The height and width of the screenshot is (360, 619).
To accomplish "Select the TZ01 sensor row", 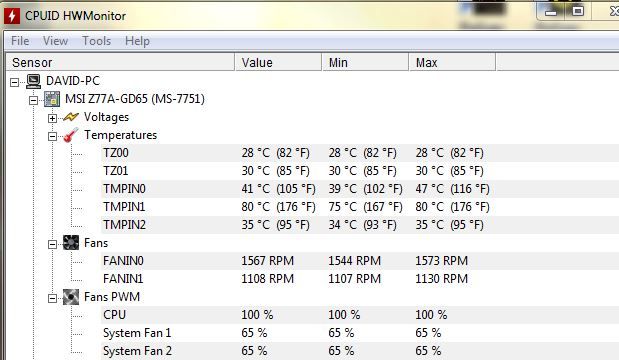I will pos(360,171).
